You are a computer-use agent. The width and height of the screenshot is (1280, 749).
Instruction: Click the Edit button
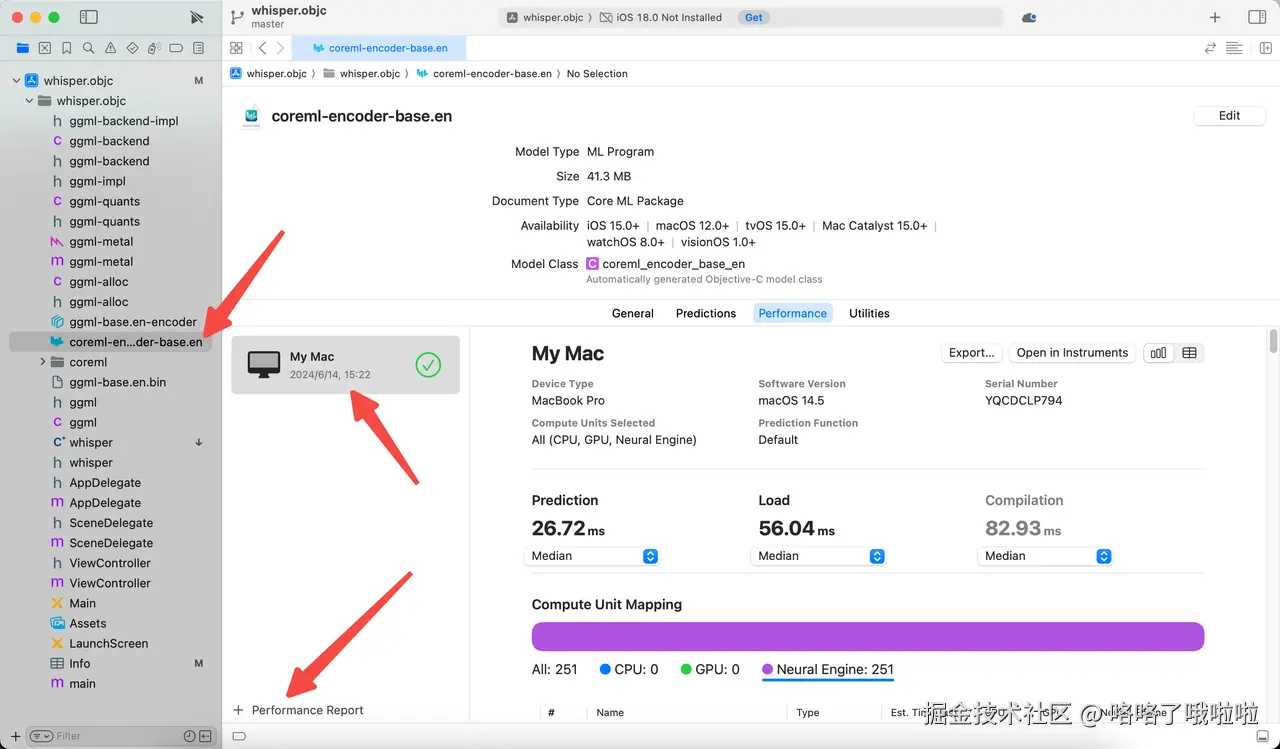[1229, 116]
